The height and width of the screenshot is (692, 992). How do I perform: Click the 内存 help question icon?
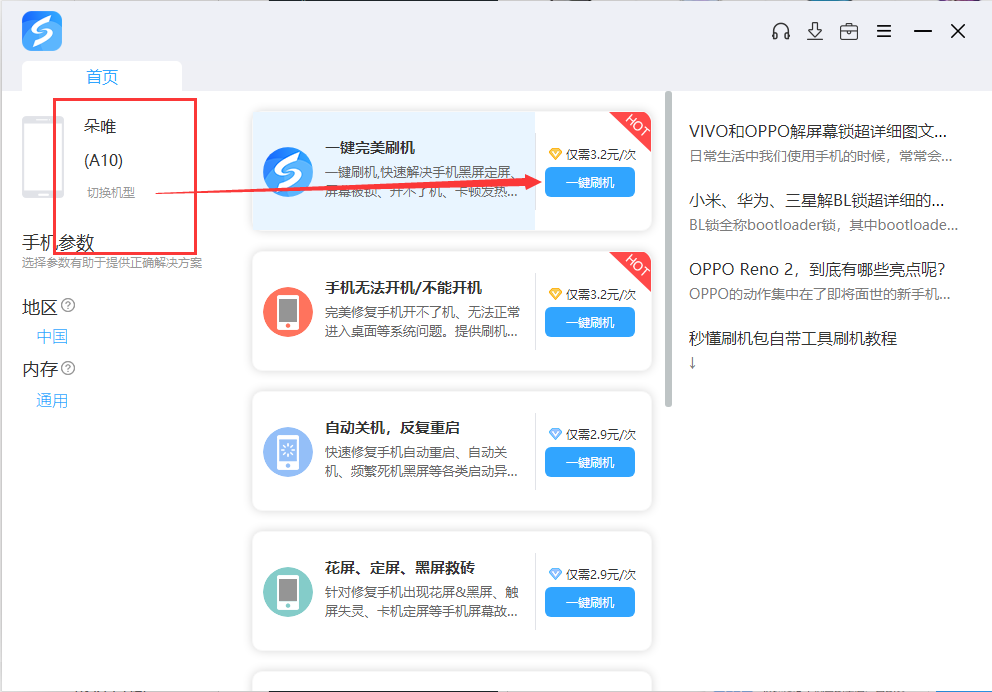(68, 368)
